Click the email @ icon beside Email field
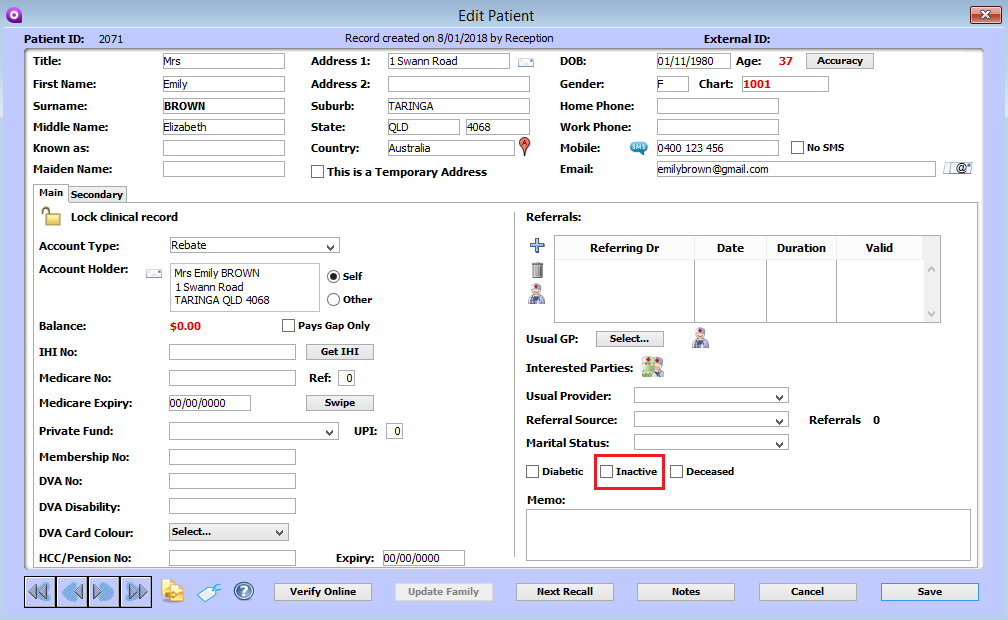 click(958, 169)
